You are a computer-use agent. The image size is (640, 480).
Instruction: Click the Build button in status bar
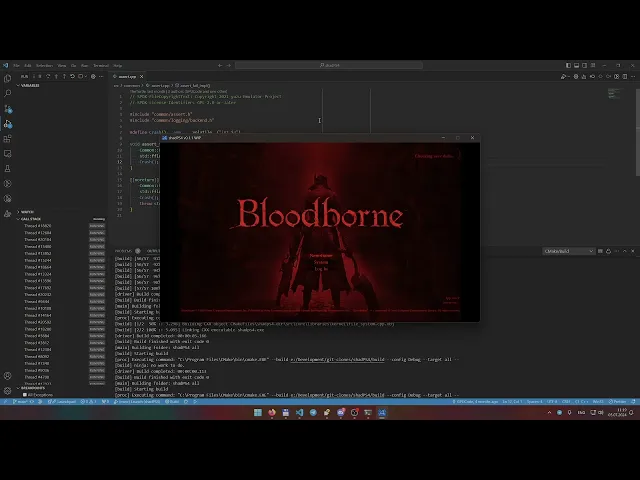click(x=172, y=402)
